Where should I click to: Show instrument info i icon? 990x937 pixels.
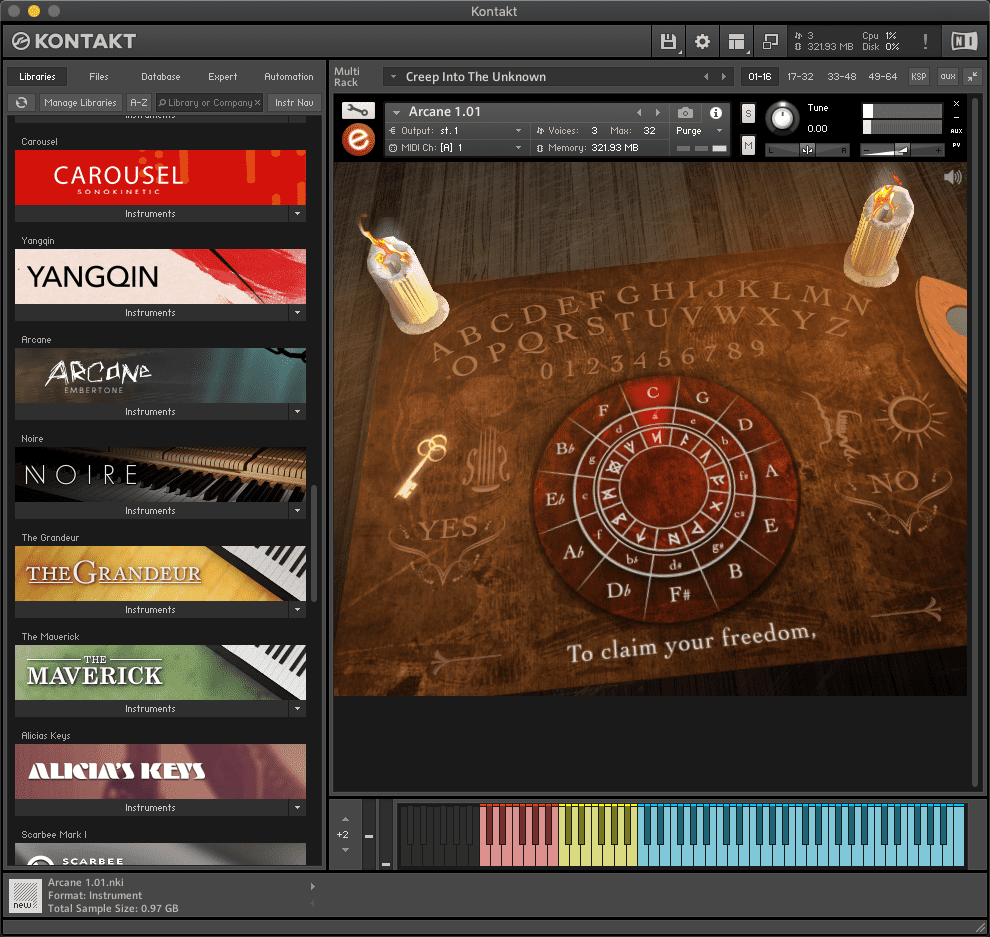coord(715,112)
